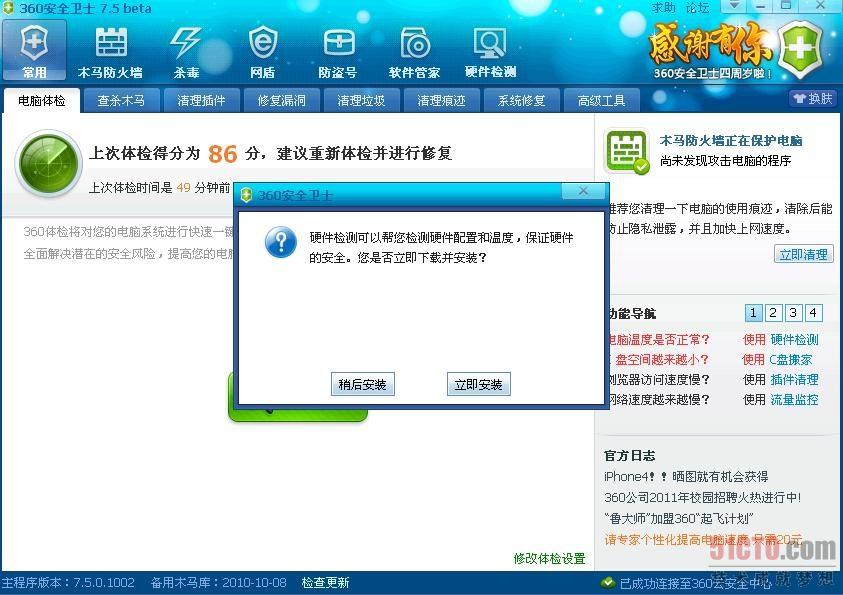Click the 立即清理 button
This screenshot has height=595, width=843.
[804, 254]
